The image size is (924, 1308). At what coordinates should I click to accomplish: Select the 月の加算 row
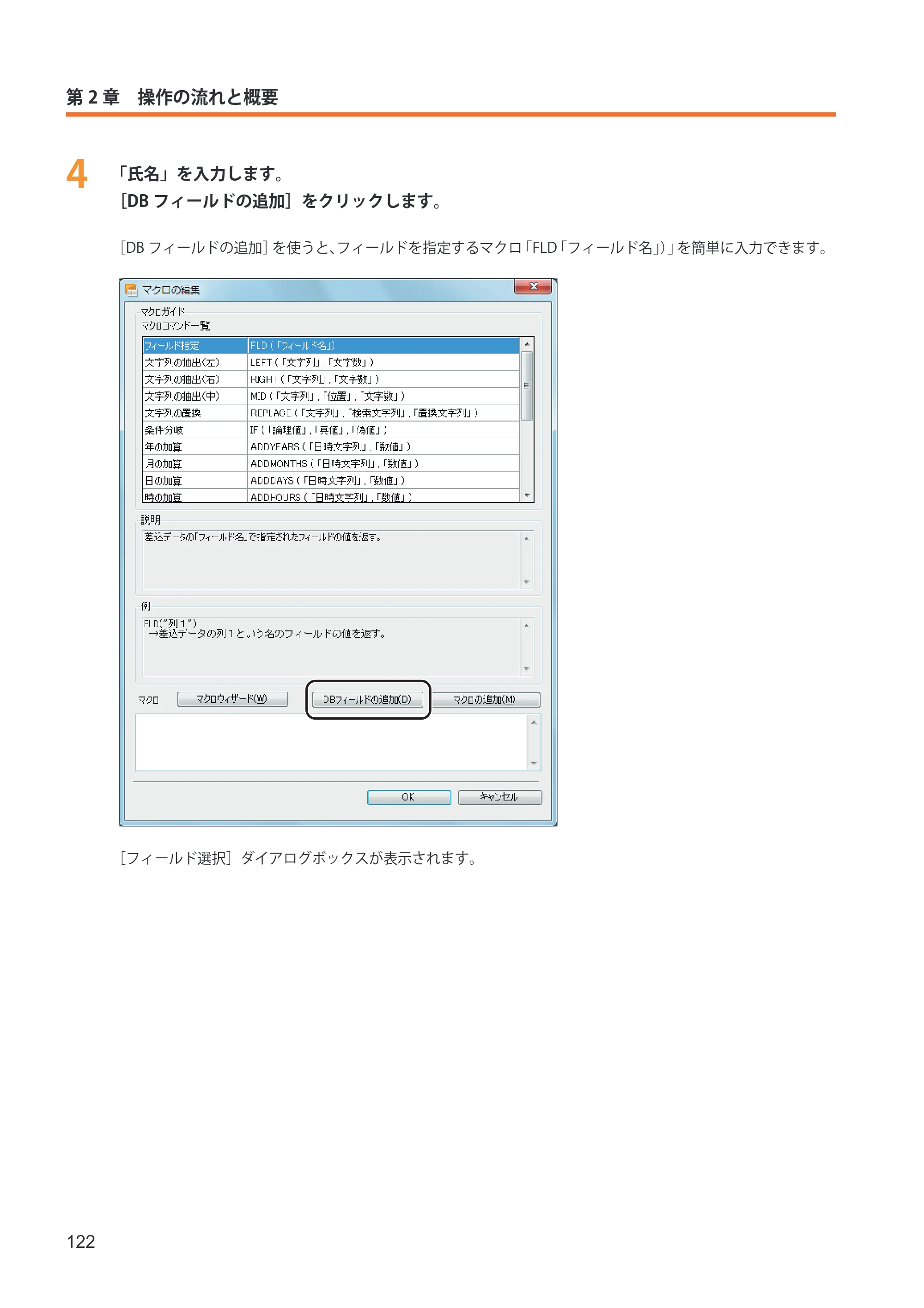[x=331, y=464]
